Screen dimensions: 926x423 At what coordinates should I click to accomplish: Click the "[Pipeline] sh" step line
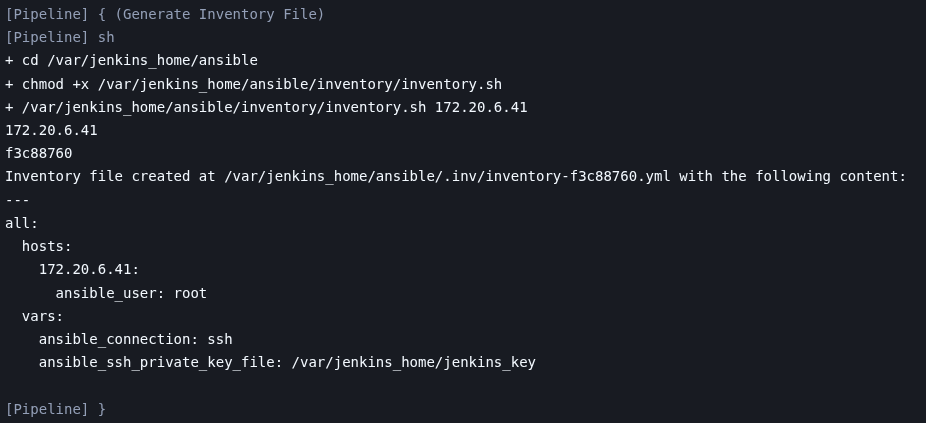(x=60, y=37)
